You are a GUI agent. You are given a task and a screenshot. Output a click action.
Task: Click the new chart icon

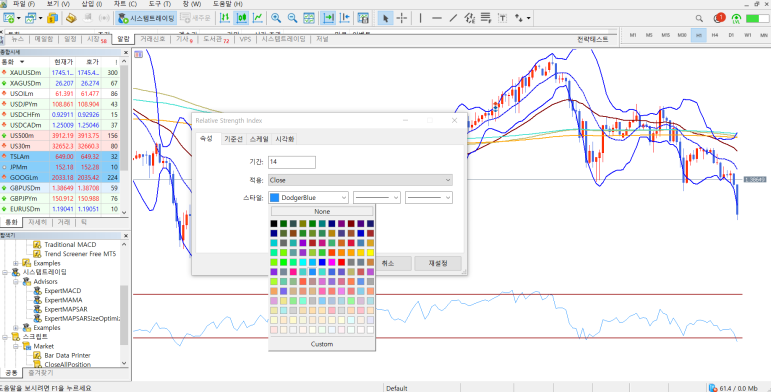coord(8,18)
